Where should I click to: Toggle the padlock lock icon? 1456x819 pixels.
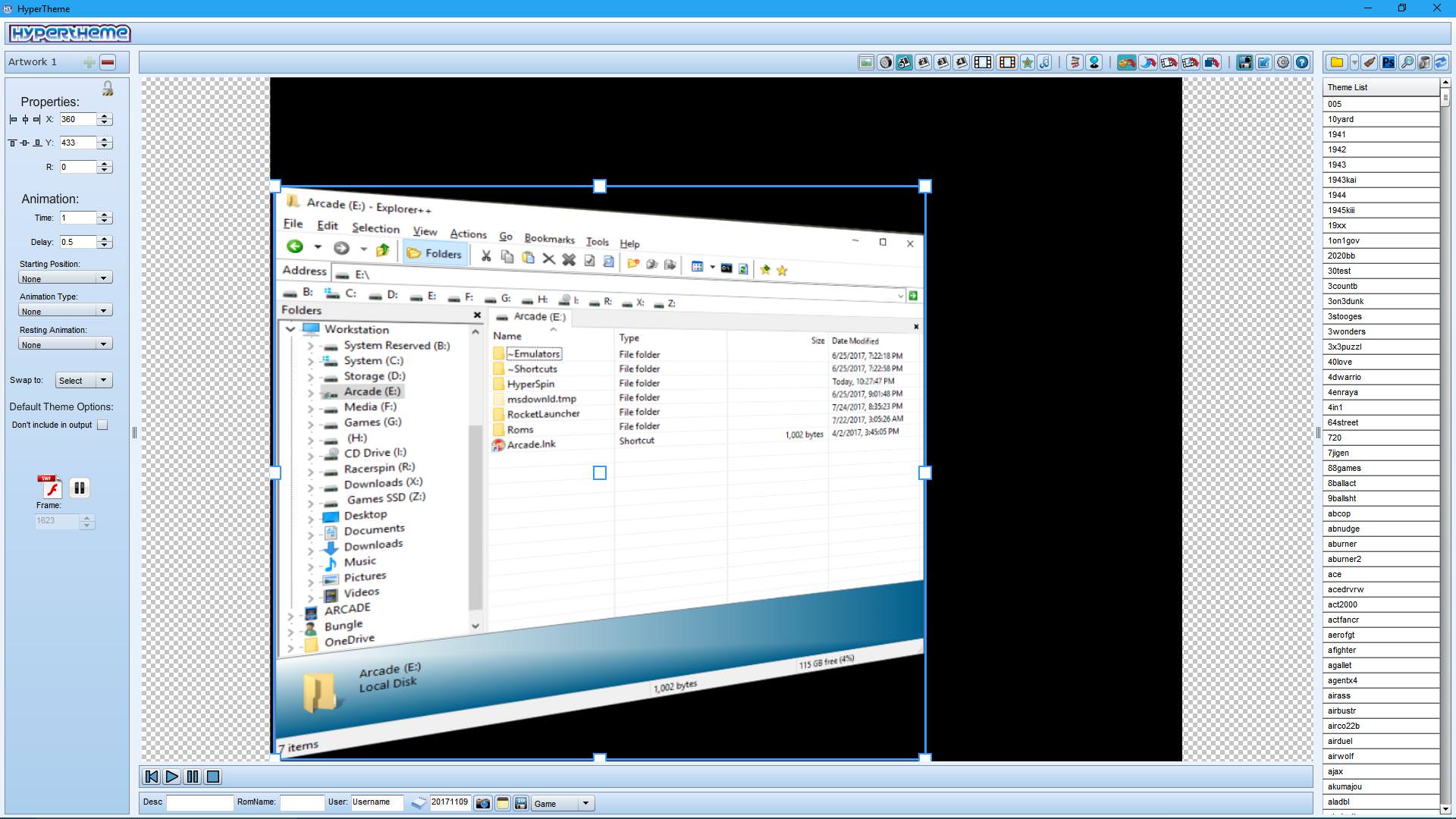pyautogui.click(x=108, y=89)
